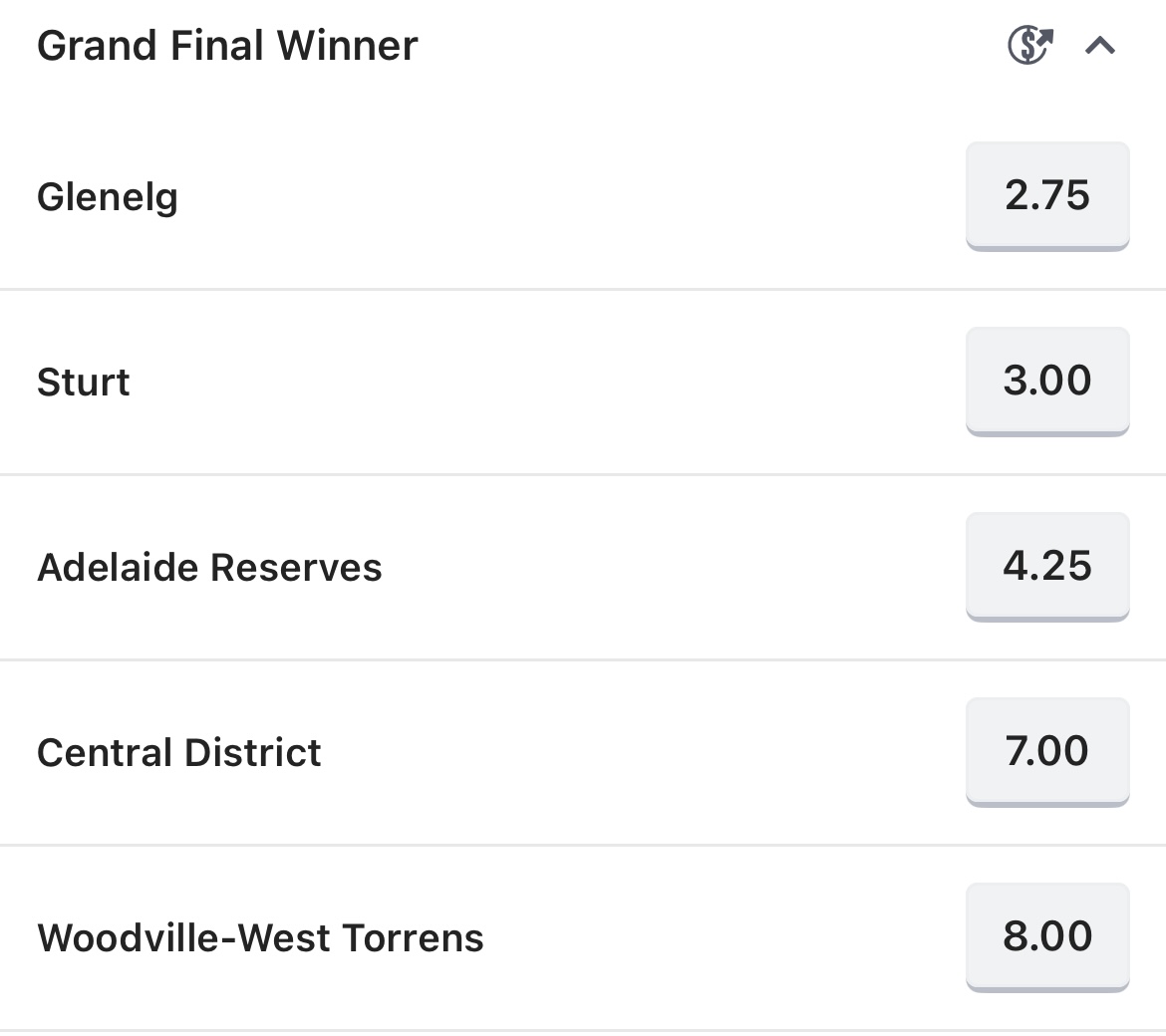1166x1036 pixels.
Task: Bet on Sturt at 3.00
Action: click(x=1047, y=381)
